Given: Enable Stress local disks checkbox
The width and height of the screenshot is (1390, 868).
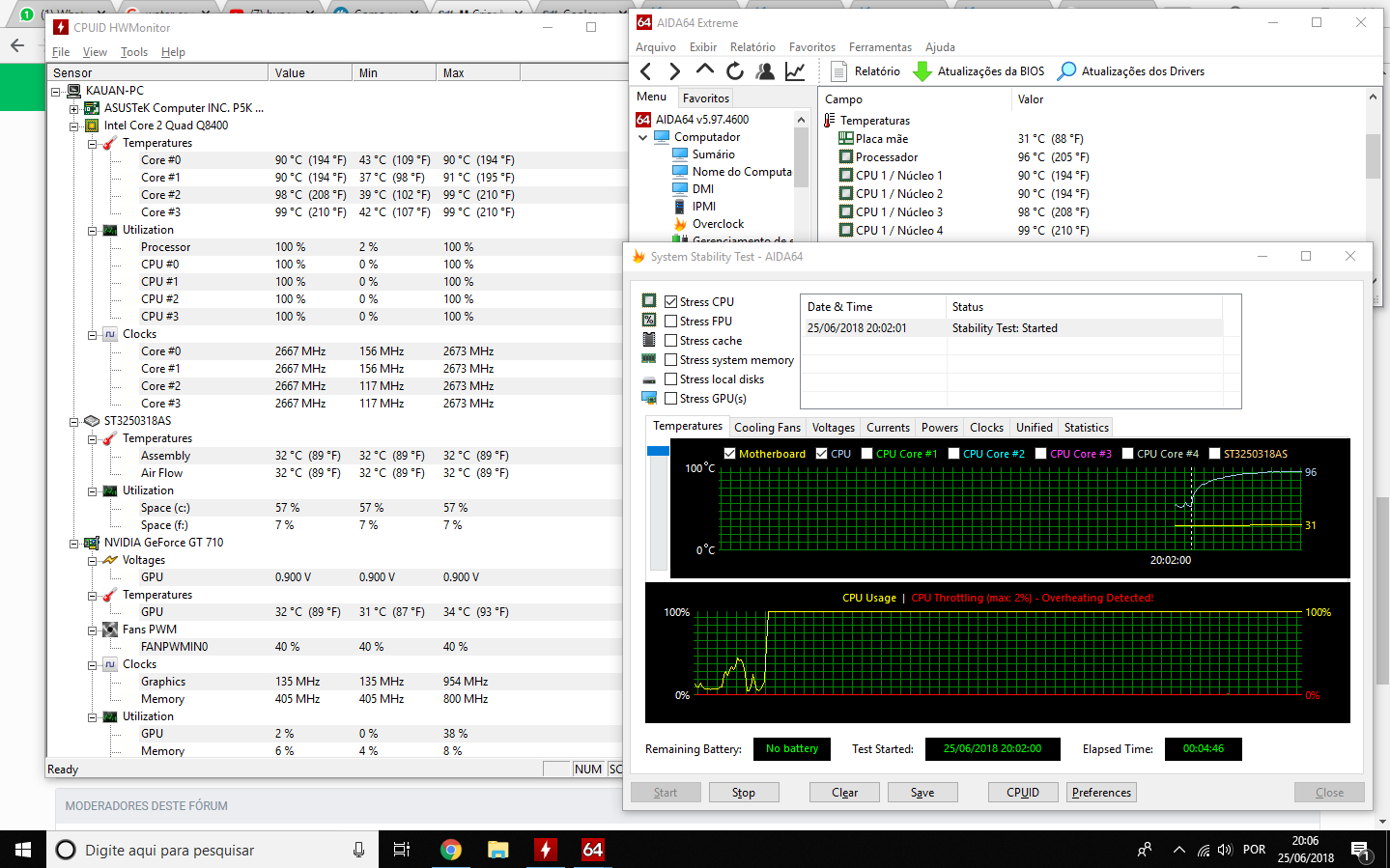Looking at the screenshot, I should click(670, 378).
